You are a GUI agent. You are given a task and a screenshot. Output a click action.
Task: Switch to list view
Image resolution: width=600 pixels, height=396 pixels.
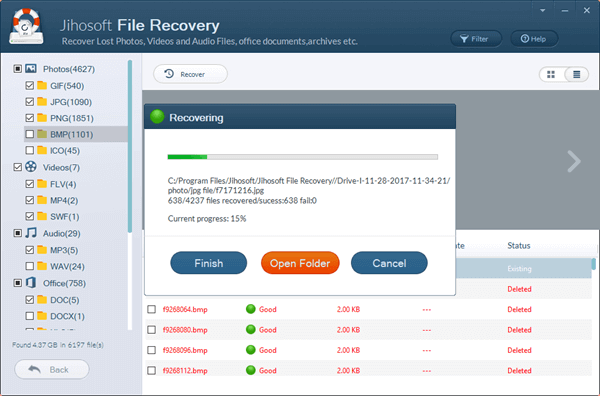click(x=577, y=74)
